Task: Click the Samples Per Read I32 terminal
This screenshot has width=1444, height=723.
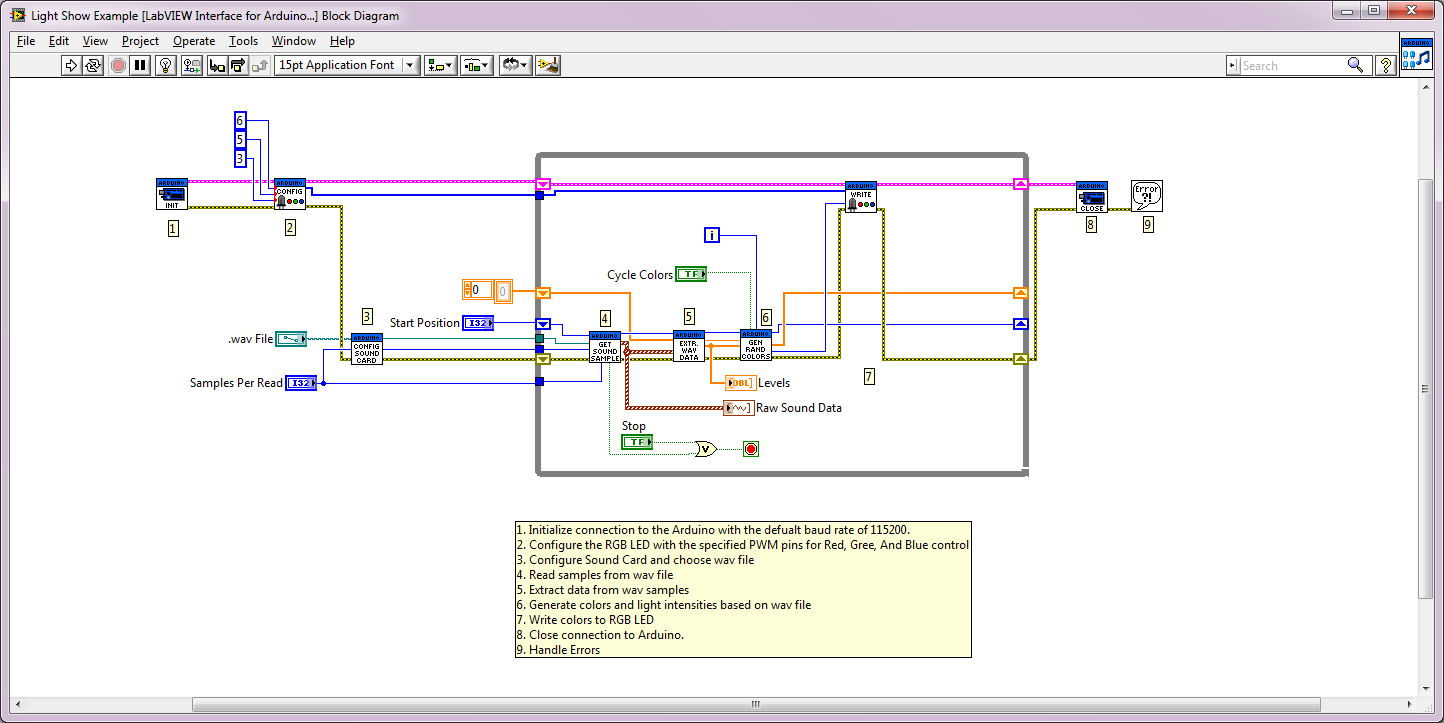Action: tap(301, 383)
